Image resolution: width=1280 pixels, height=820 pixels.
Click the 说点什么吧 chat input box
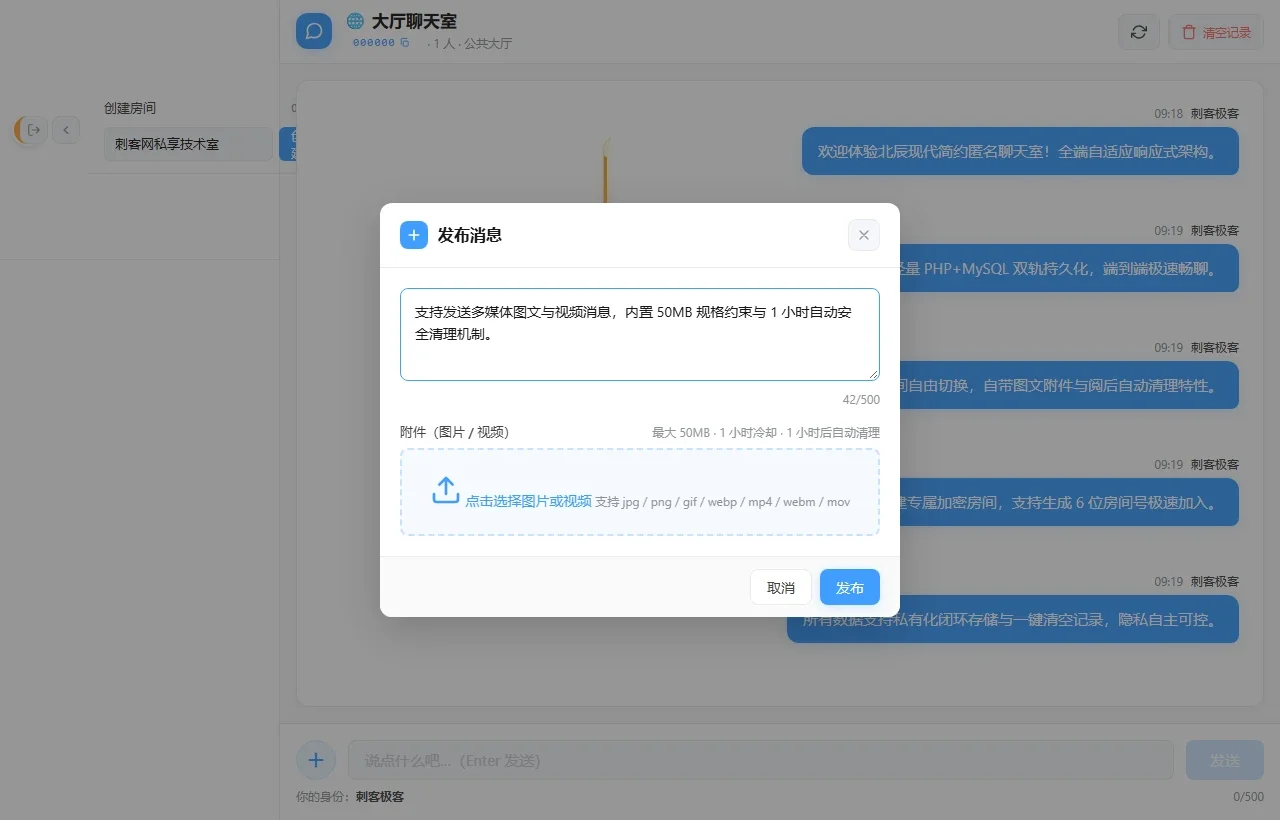point(760,760)
